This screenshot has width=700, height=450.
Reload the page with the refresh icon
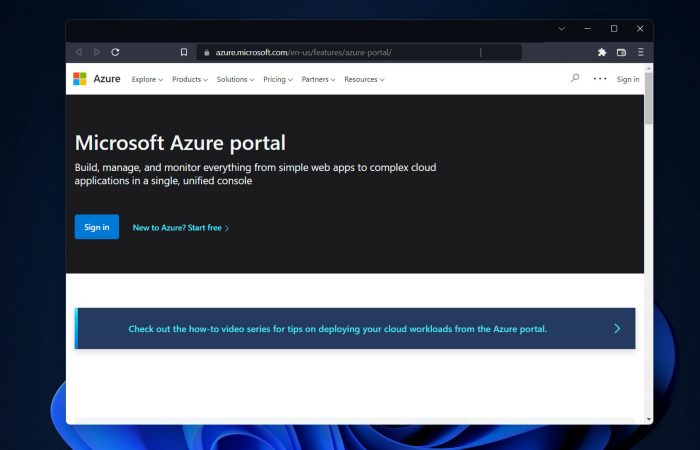pyautogui.click(x=115, y=52)
